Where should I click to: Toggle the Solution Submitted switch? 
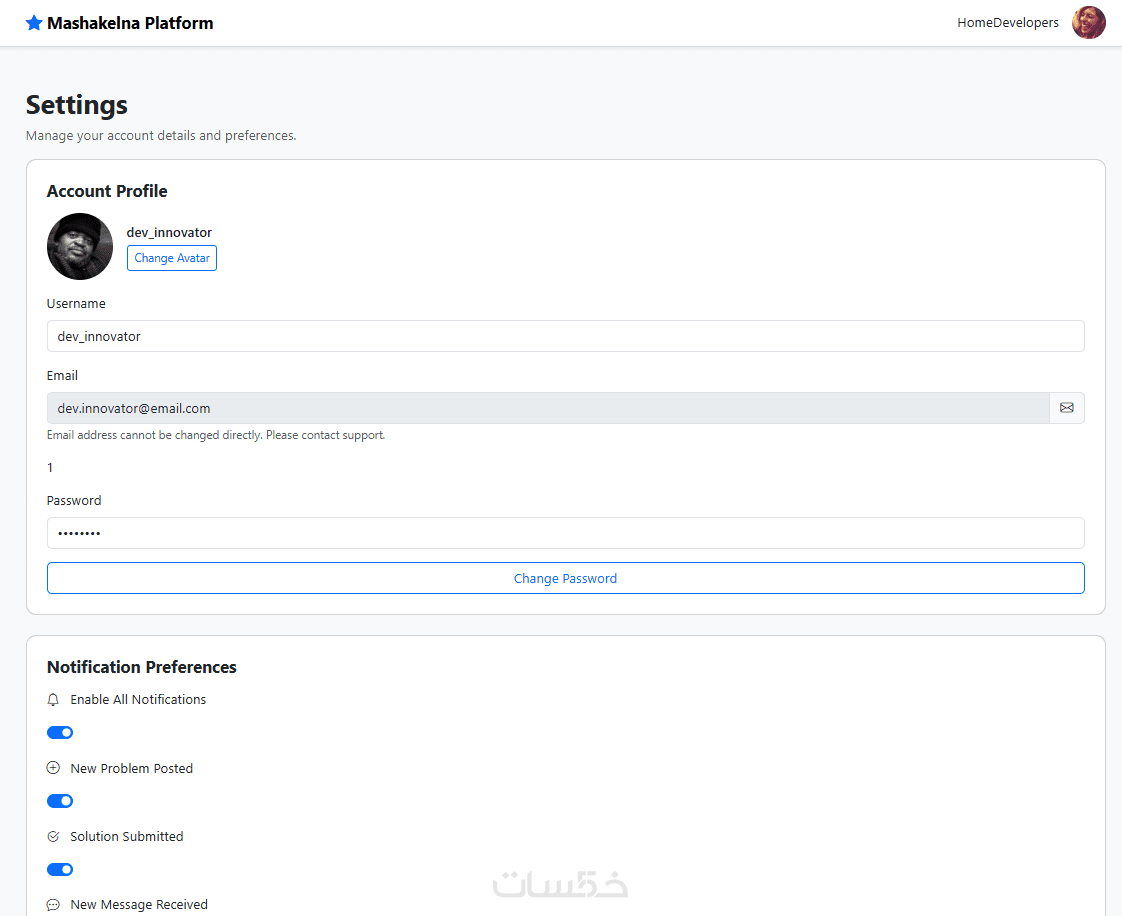(x=60, y=869)
